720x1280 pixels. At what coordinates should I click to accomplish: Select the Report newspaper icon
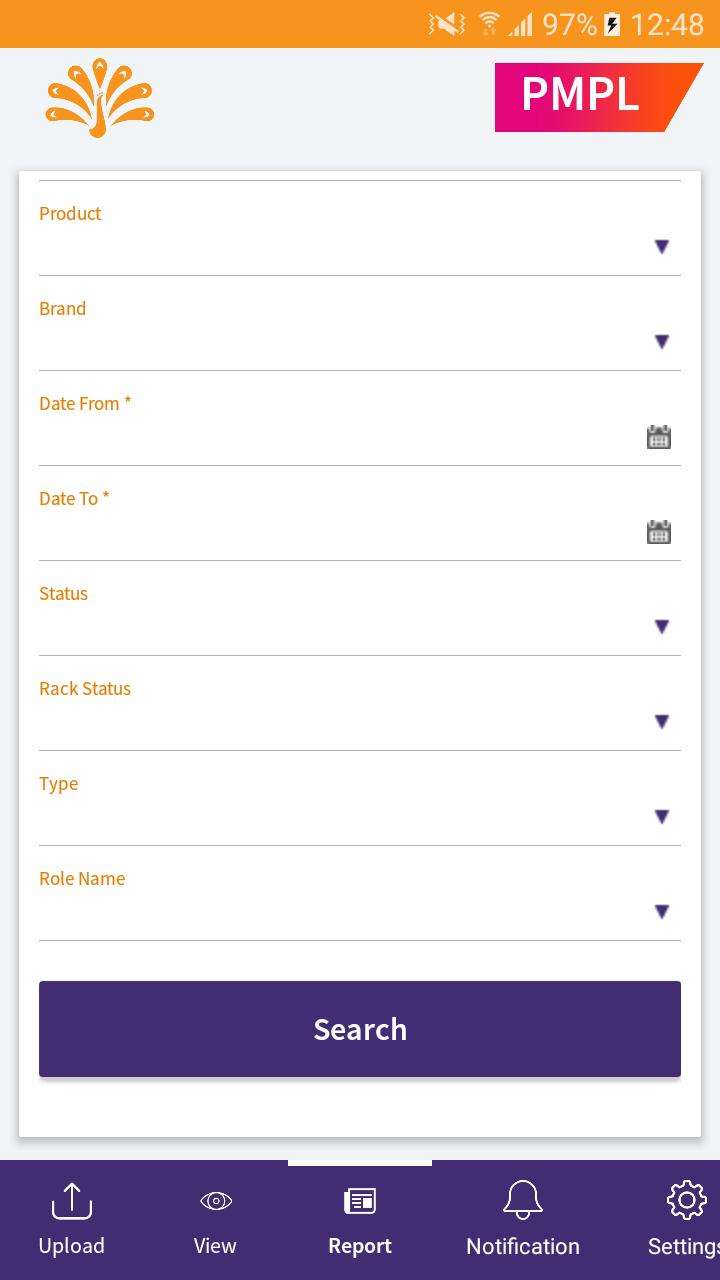(x=360, y=1201)
